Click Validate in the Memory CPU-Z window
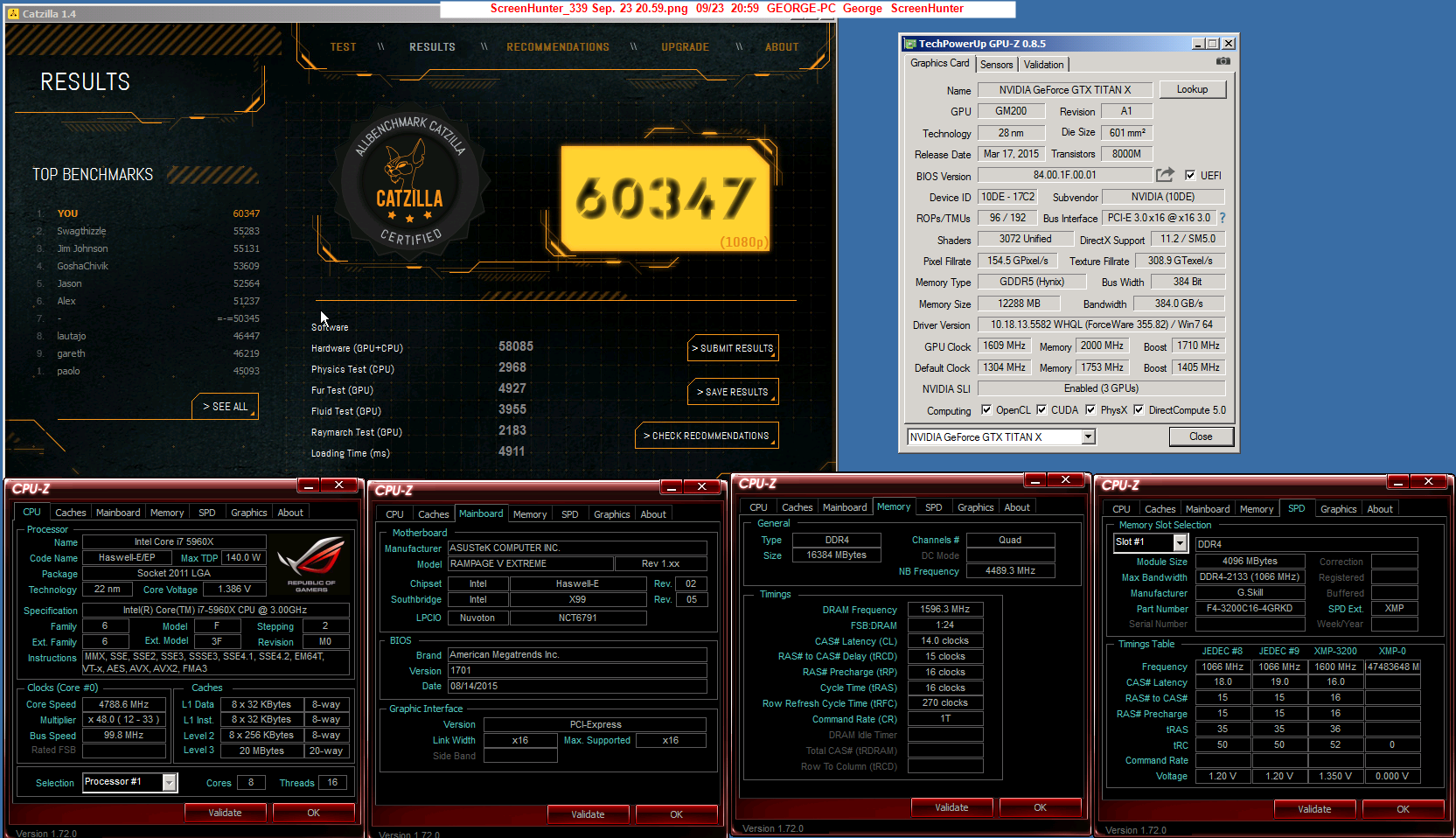This screenshot has height=838, width=1456. click(x=951, y=807)
